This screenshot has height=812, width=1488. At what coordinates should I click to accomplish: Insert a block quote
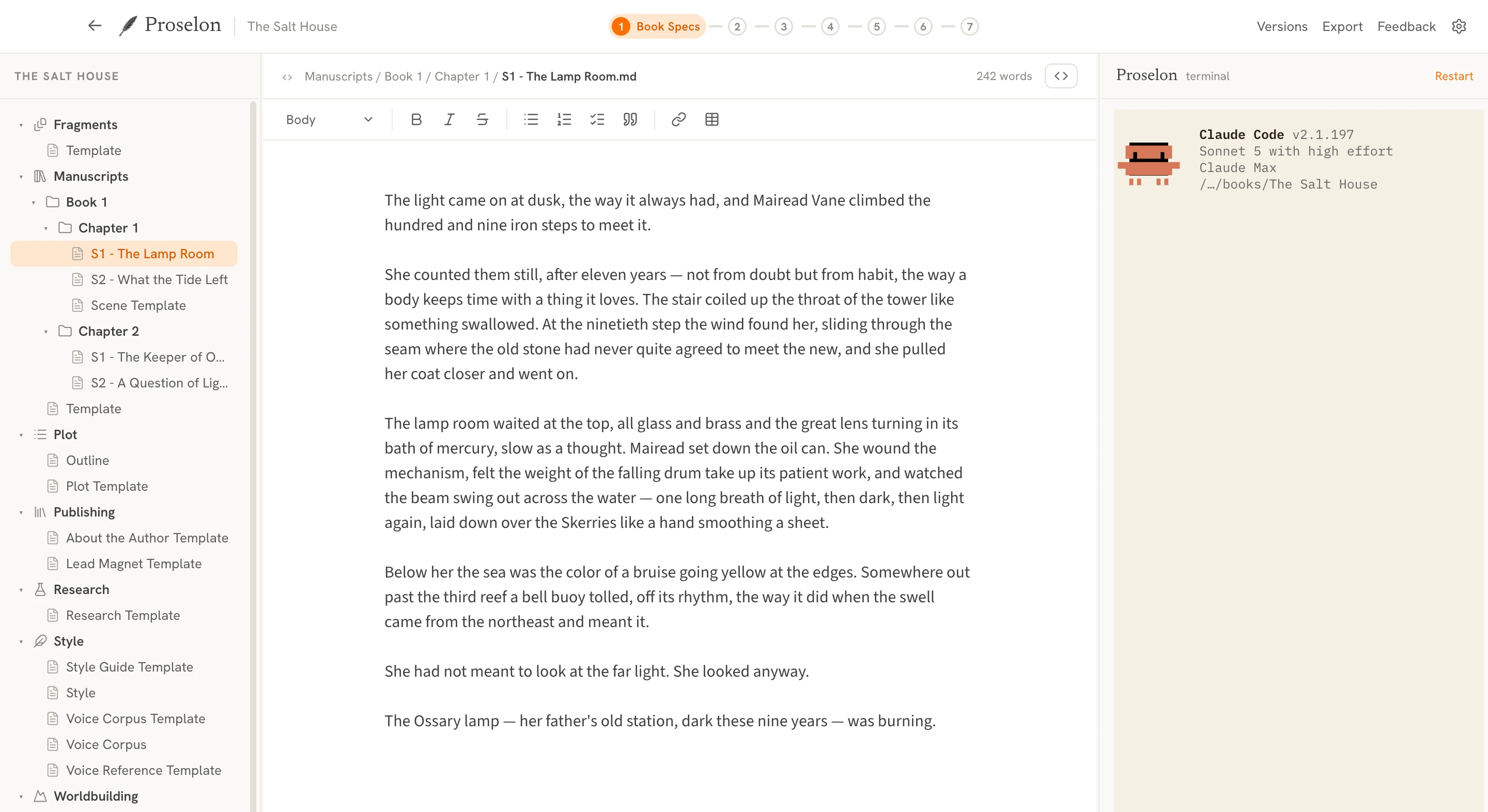click(x=630, y=119)
